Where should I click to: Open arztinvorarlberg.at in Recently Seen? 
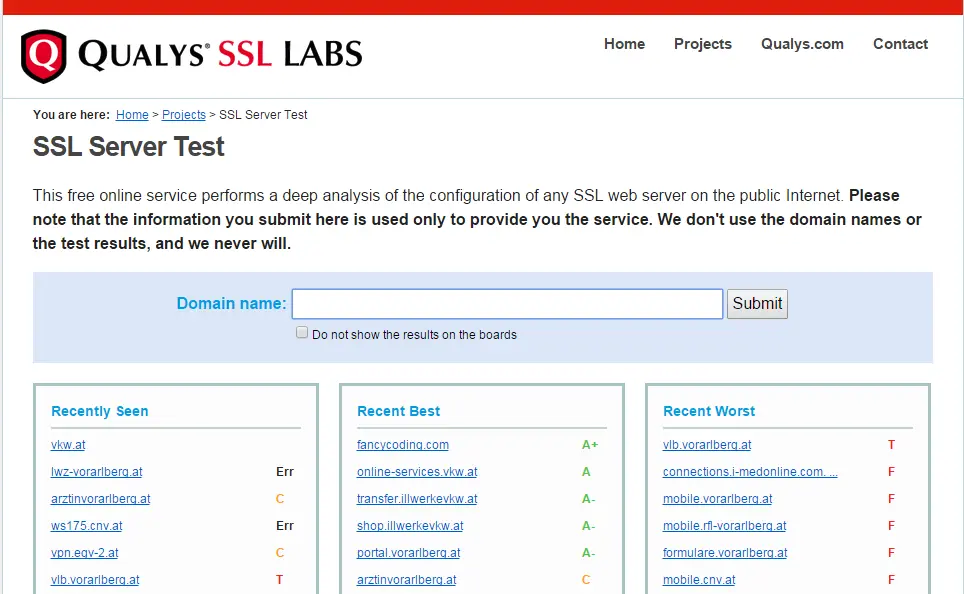[101, 499]
